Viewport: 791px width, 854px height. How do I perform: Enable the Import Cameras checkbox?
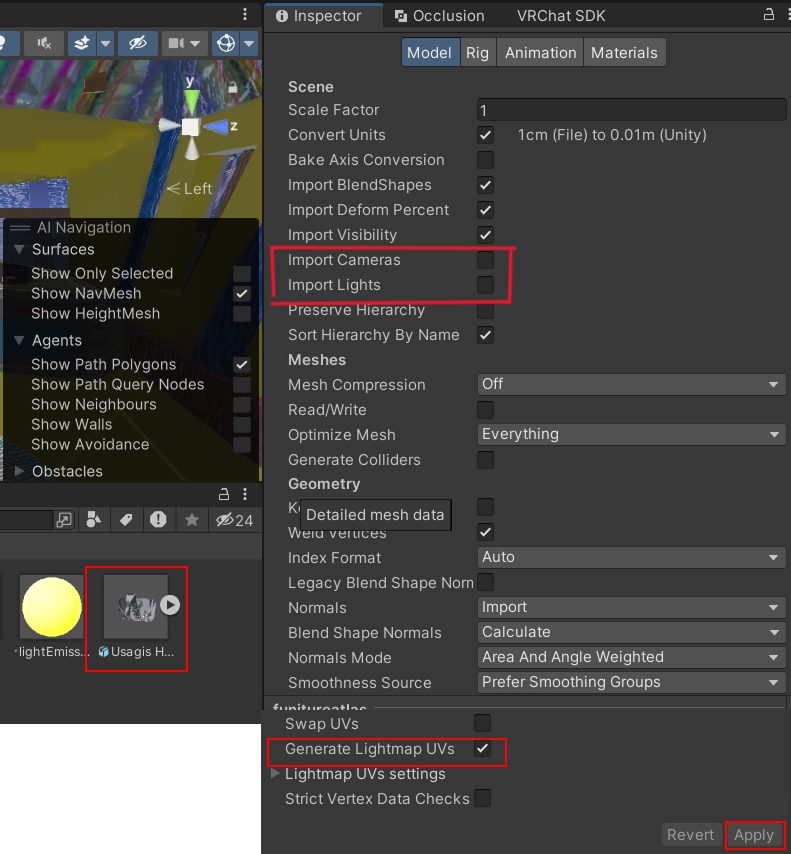pos(485,260)
